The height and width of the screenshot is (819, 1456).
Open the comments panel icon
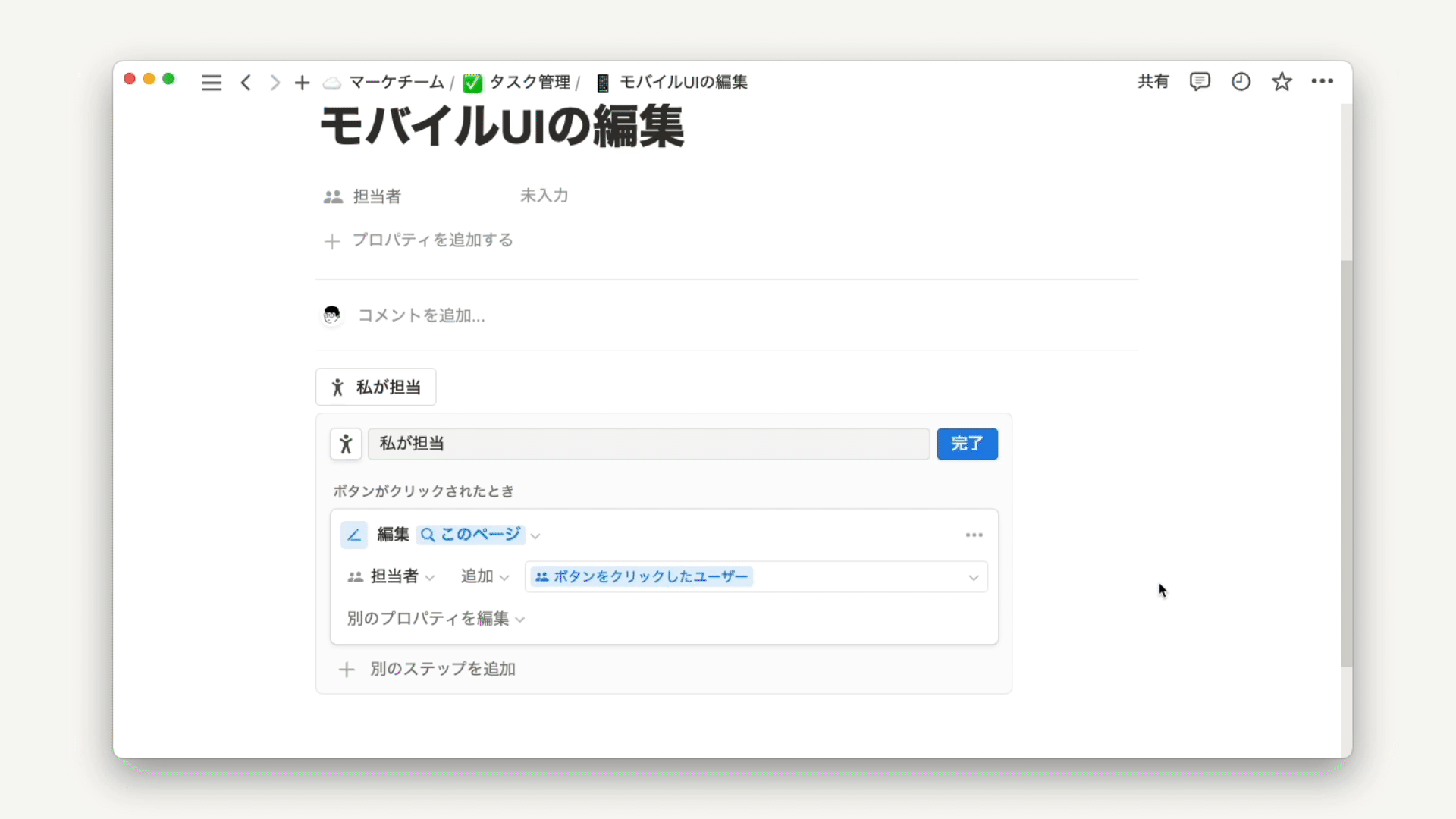click(1200, 81)
